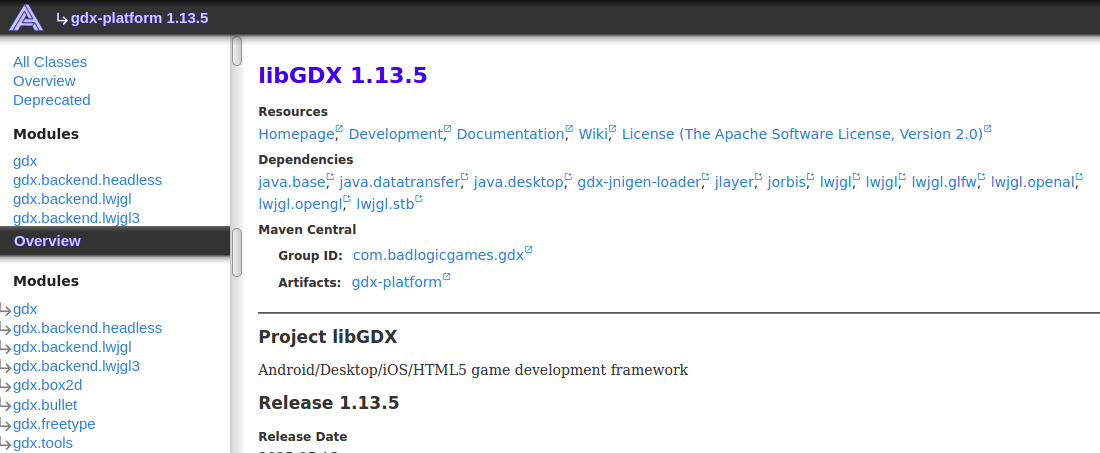Open the gdx.bullet module
Viewport: 1100px width, 453px height.
point(45,405)
